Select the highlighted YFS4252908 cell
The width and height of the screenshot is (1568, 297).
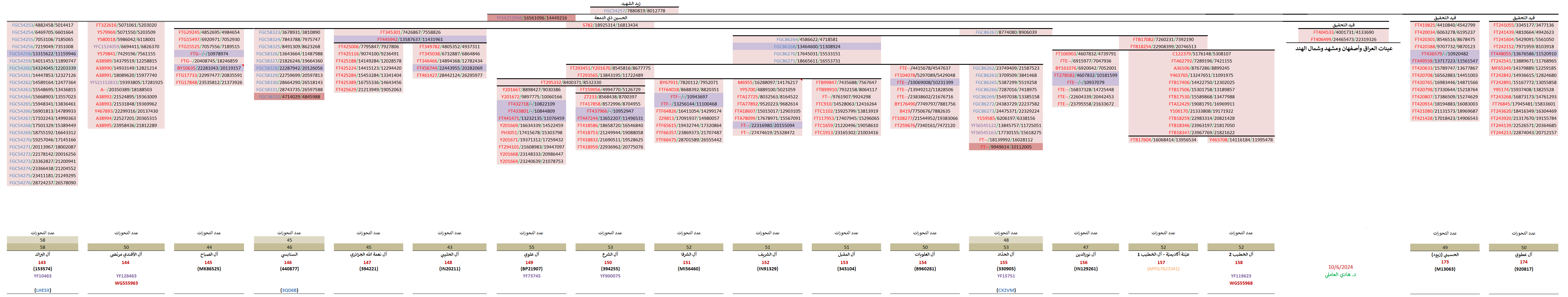tap(531, 18)
